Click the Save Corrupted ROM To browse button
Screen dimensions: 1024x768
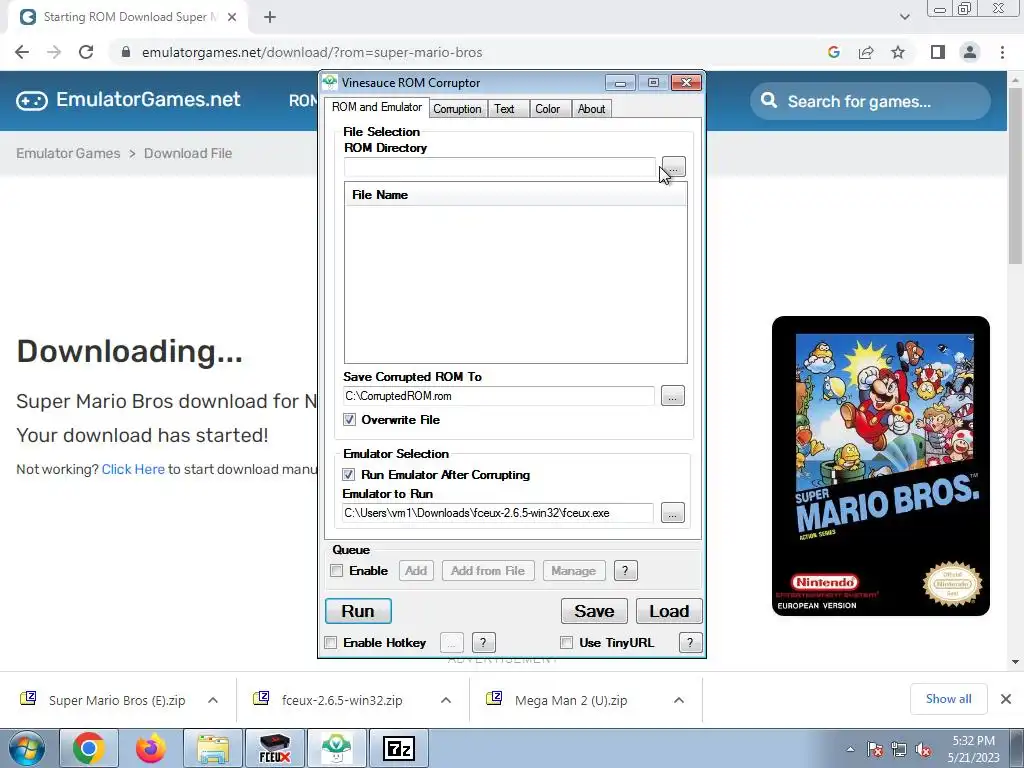click(673, 396)
